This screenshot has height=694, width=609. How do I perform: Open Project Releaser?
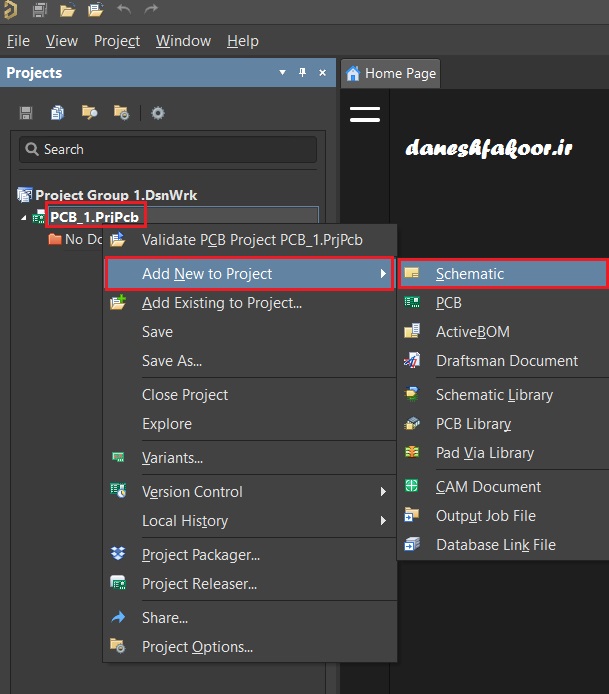pos(250,584)
